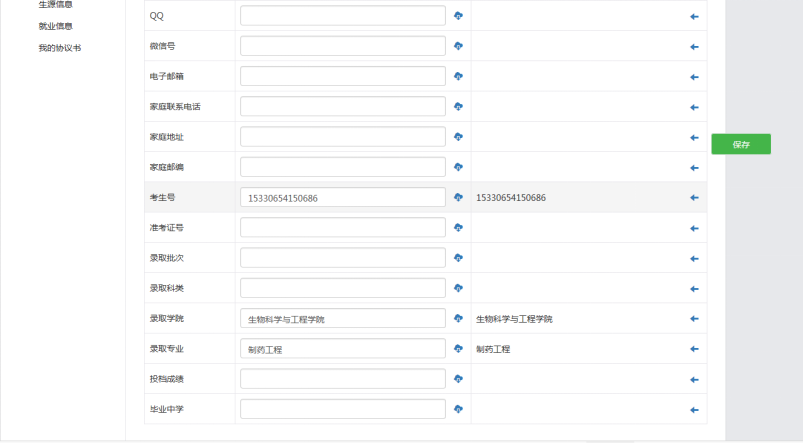
Task: Click the cloud icon in 录取学院 row
Action: coord(458,319)
